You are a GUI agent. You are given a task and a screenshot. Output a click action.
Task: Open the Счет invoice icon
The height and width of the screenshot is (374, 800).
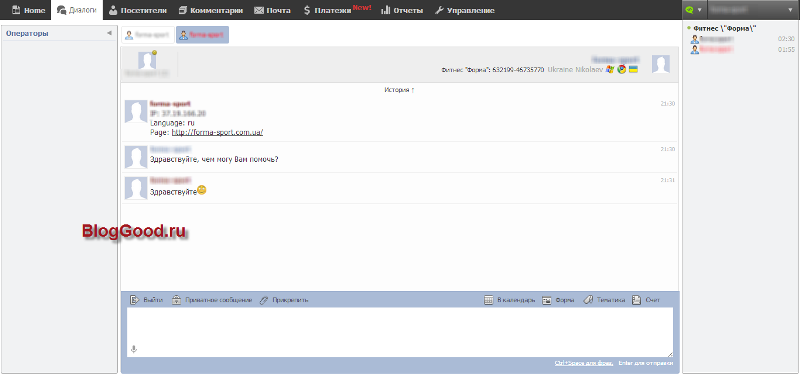coord(636,300)
